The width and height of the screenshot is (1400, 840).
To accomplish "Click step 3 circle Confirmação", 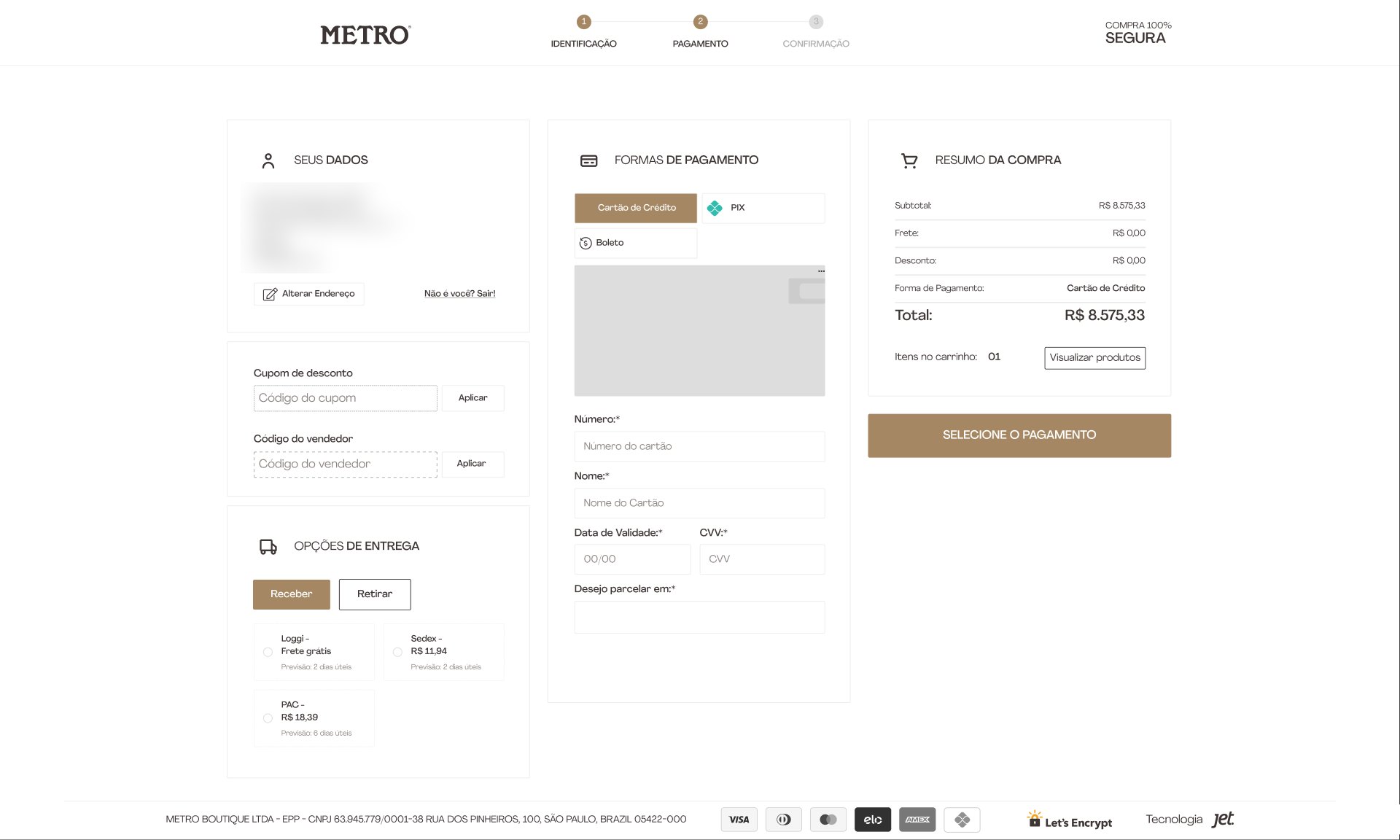I will (x=816, y=22).
